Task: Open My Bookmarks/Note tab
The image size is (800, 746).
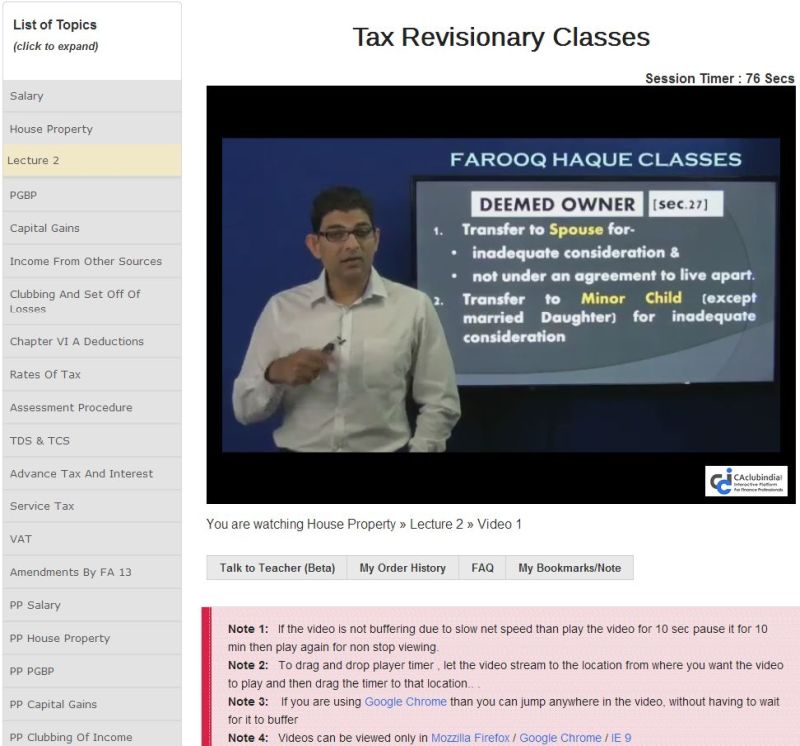Action: [569, 568]
